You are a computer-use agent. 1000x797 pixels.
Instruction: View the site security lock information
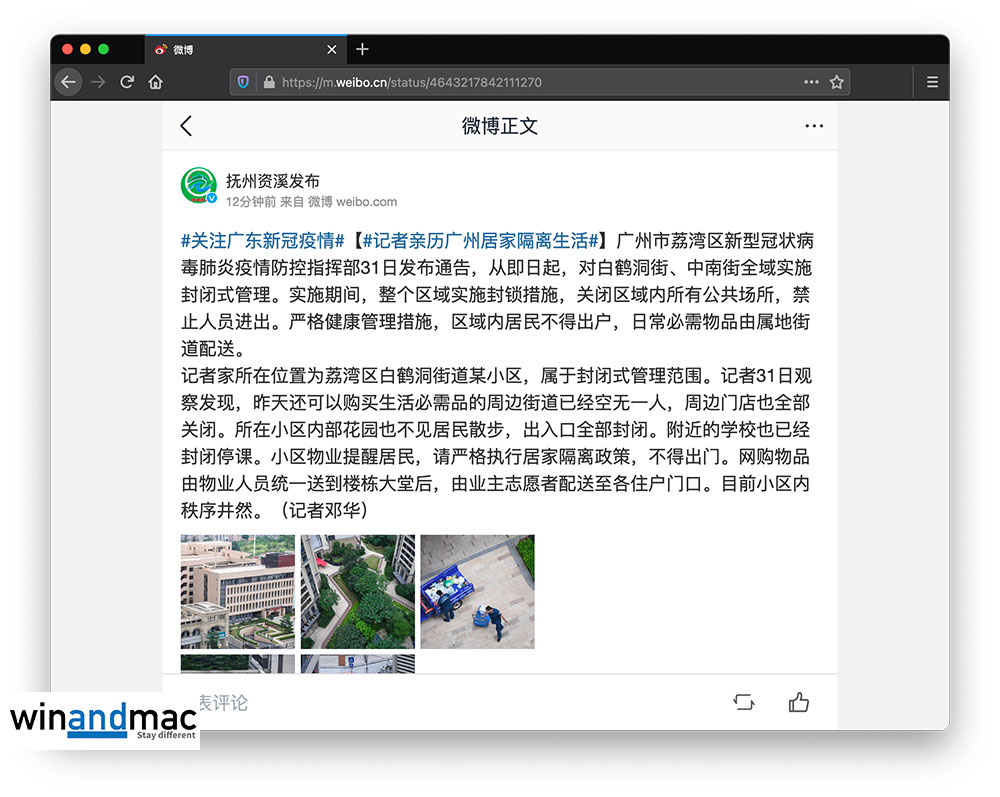(268, 82)
